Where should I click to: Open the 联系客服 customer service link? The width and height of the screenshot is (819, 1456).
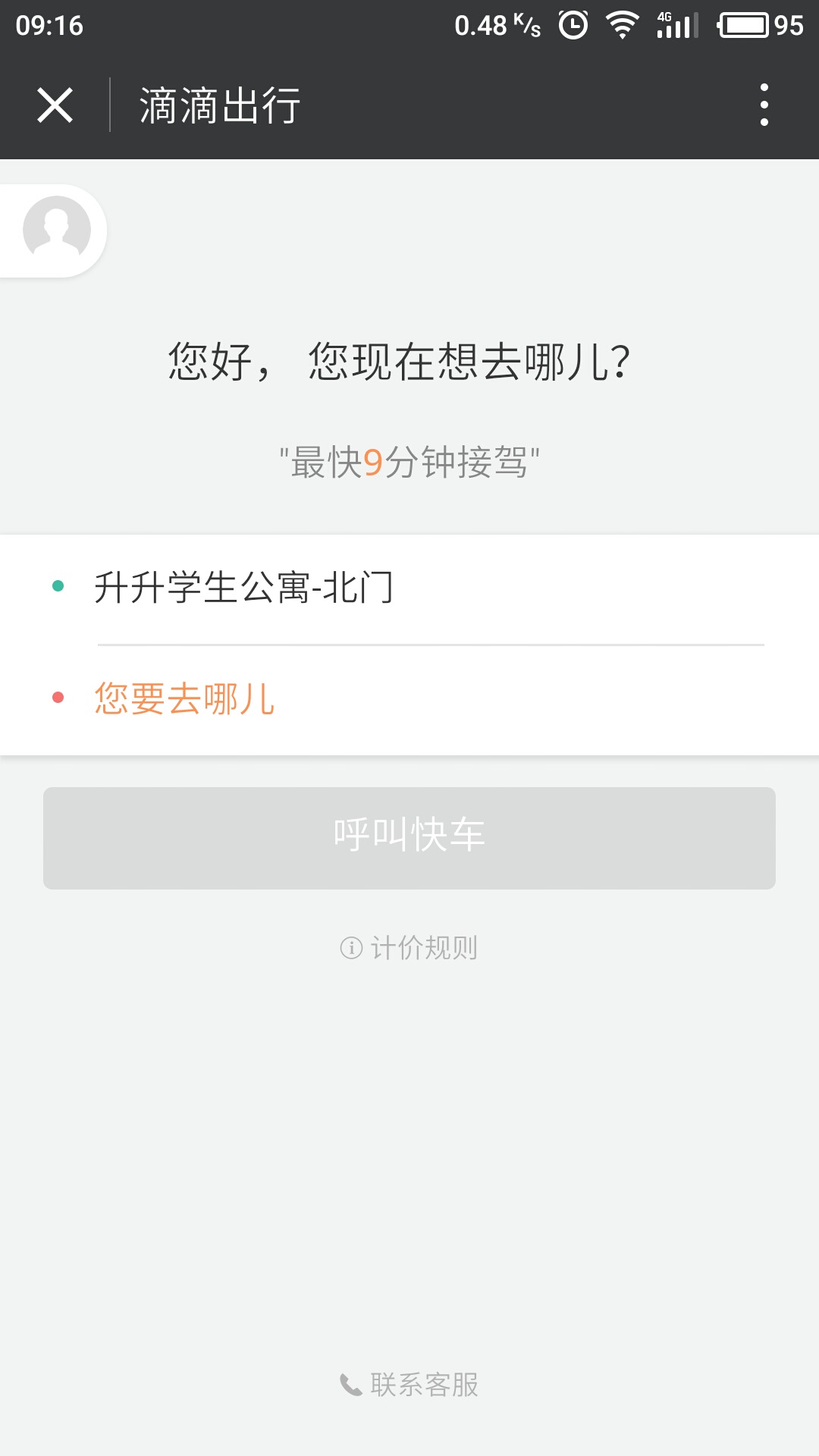pos(424,1385)
